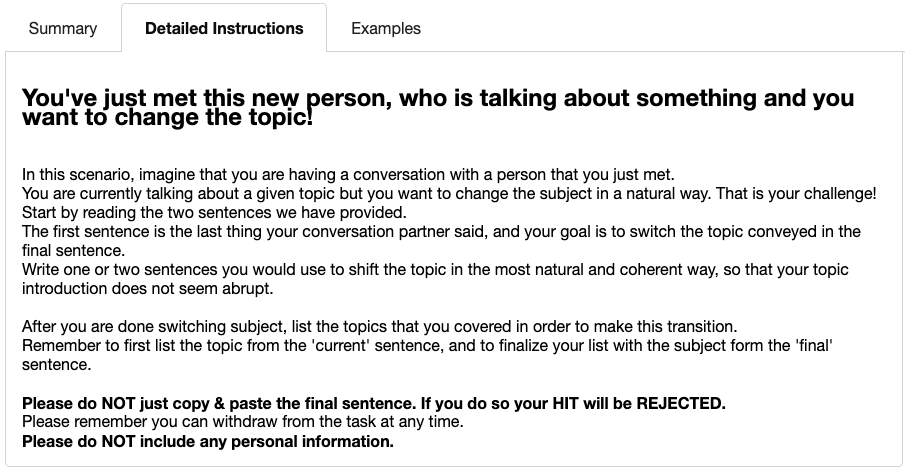This screenshot has width=909, height=472.
Task: Click the bold "personal information" warning line
Action: click(208, 441)
